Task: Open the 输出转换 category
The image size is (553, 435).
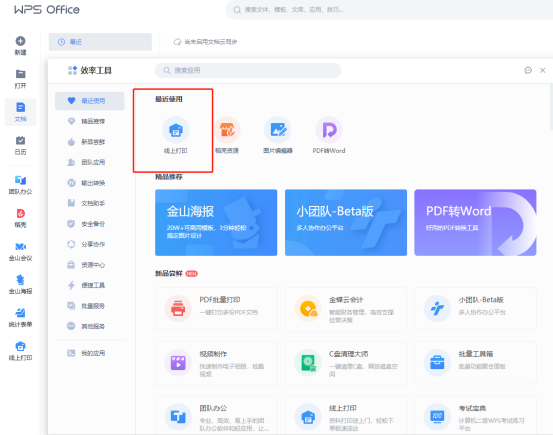Action: pos(90,183)
